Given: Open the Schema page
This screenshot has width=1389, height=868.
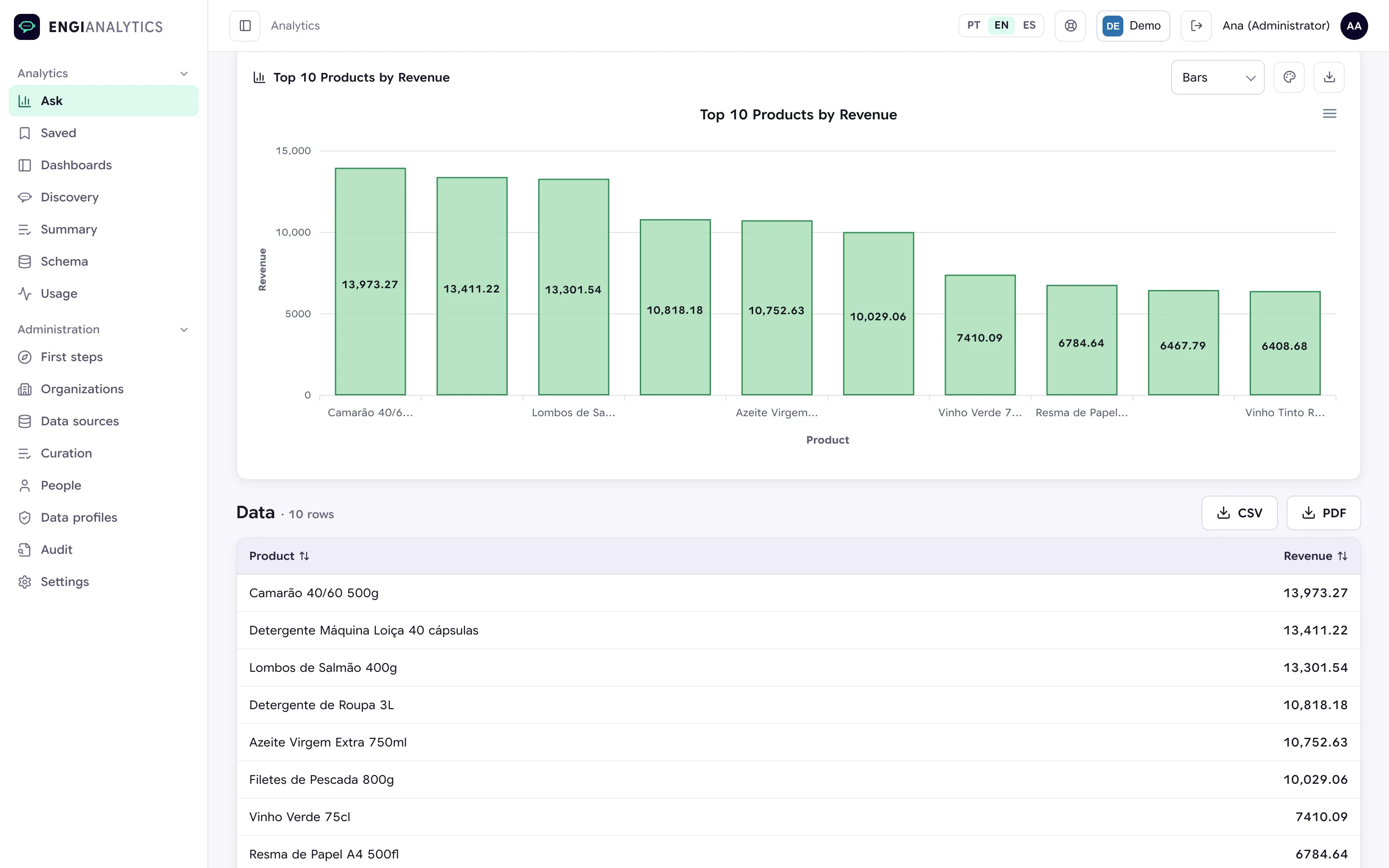Looking at the screenshot, I should click(x=103, y=262).
